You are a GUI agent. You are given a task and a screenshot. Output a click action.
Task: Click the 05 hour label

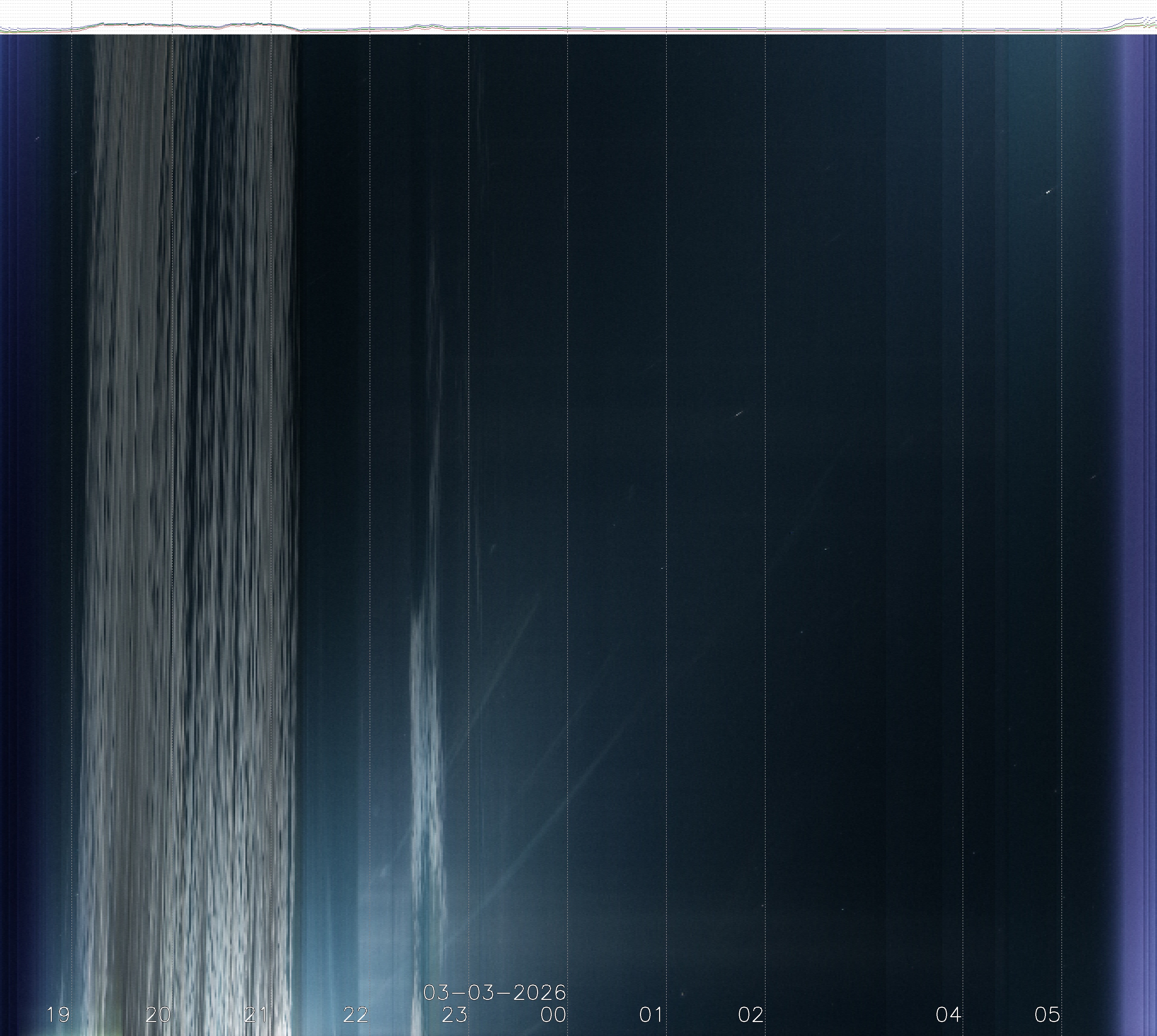pos(1047,1015)
